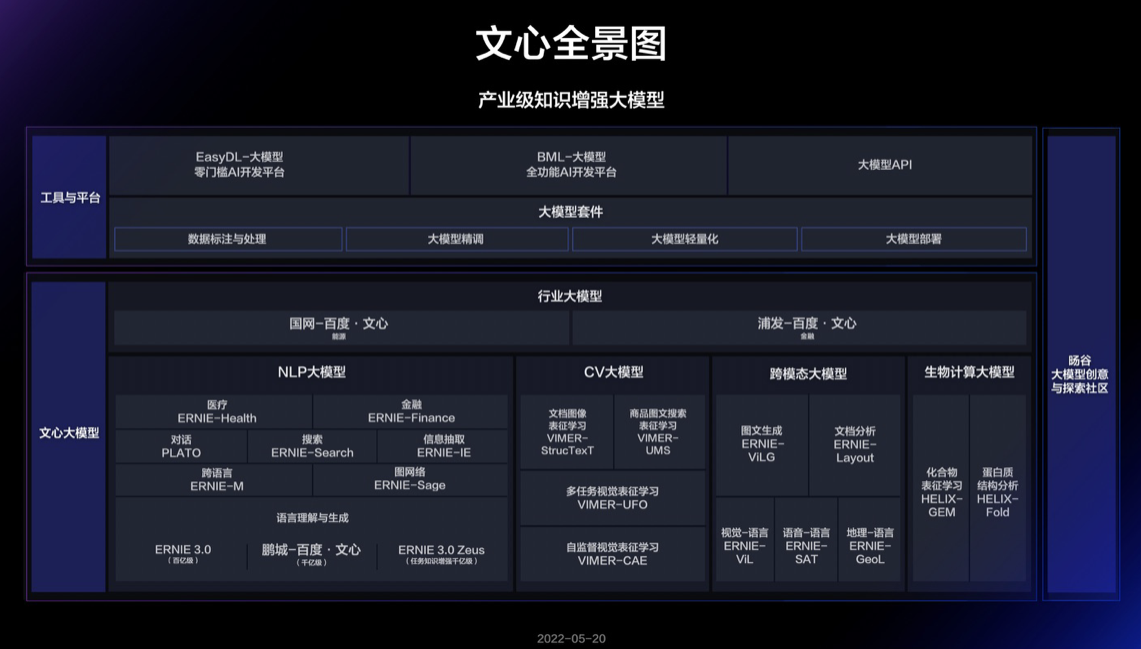Click the ERNIE 3.0 Zeus entry
This screenshot has height=649, width=1141.
point(441,554)
